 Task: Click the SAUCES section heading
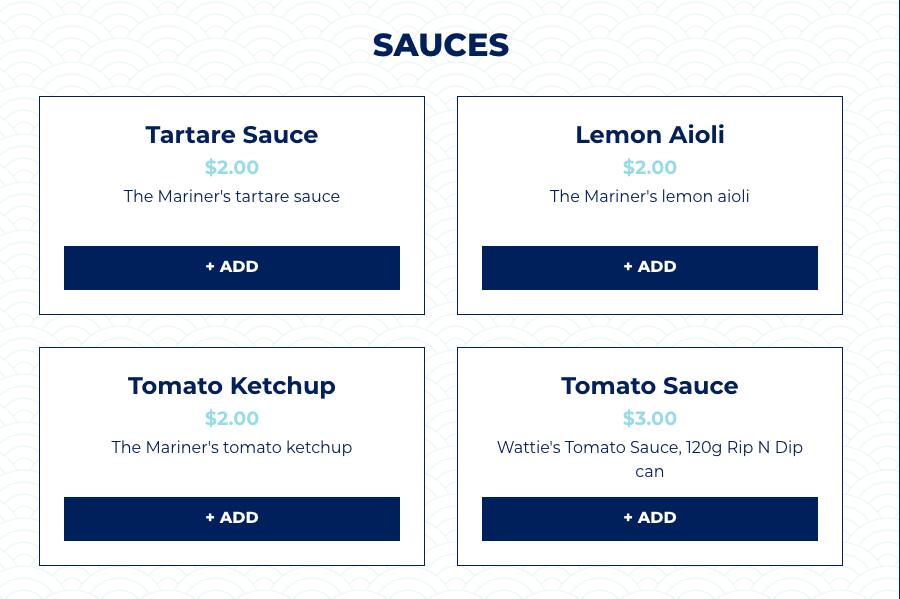(x=441, y=46)
